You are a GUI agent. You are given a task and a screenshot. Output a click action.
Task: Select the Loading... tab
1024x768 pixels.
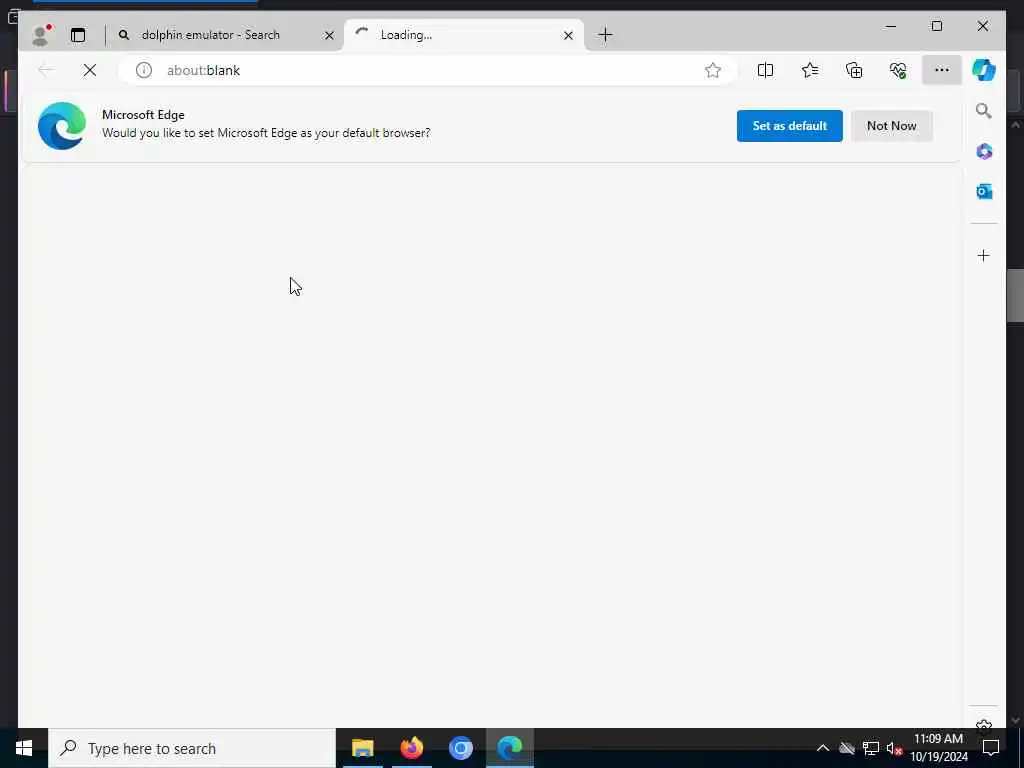(x=464, y=35)
